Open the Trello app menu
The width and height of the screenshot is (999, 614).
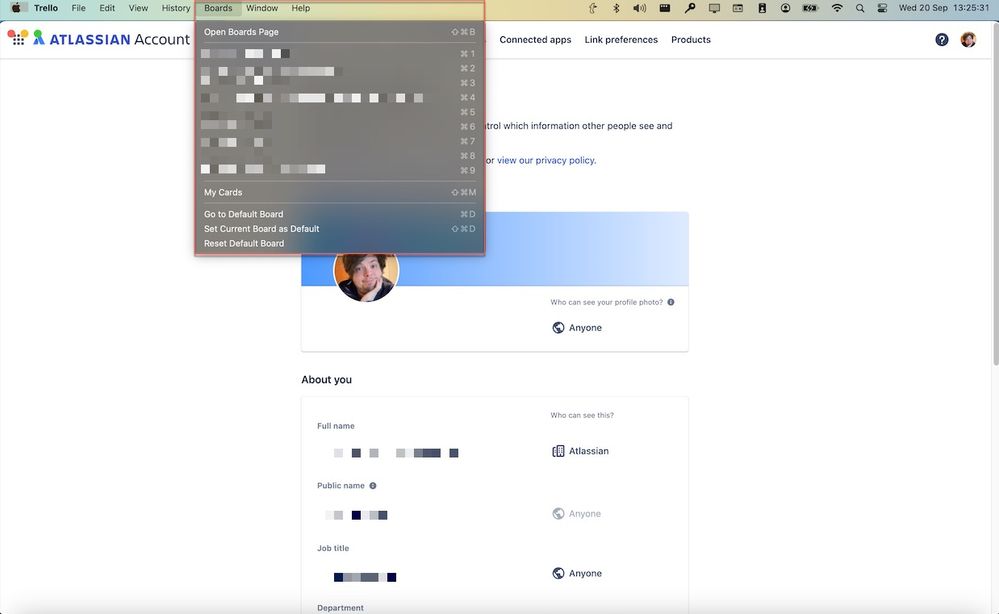pos(46,8)
